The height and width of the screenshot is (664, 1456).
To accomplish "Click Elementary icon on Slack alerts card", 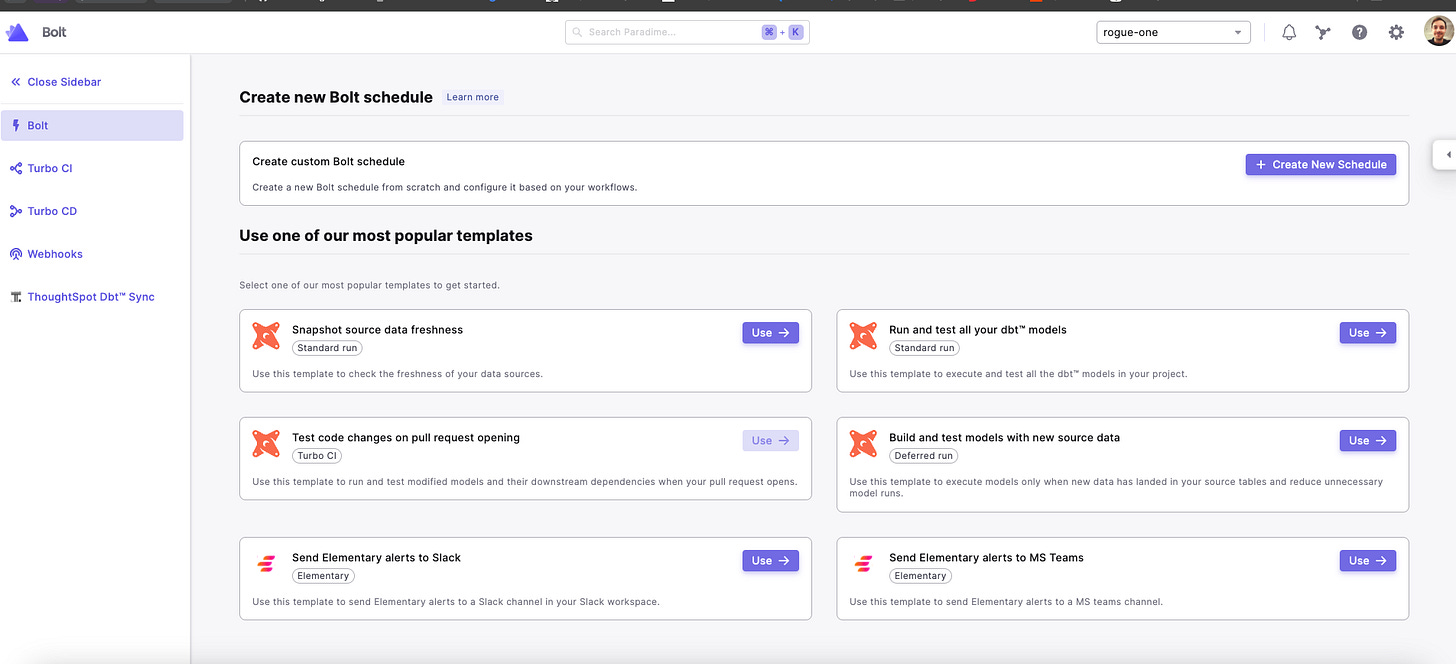I will (266, 564).
